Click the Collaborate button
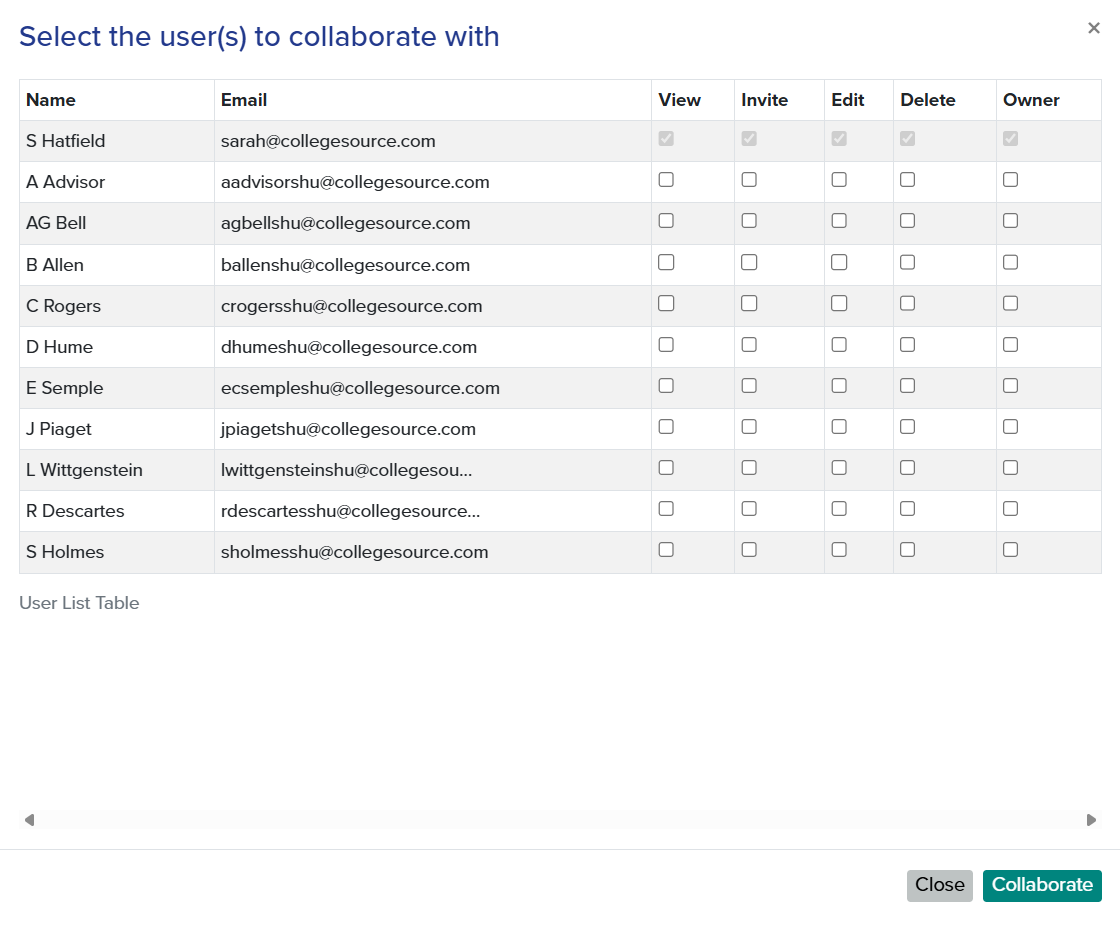 (x=1042, y=885)
